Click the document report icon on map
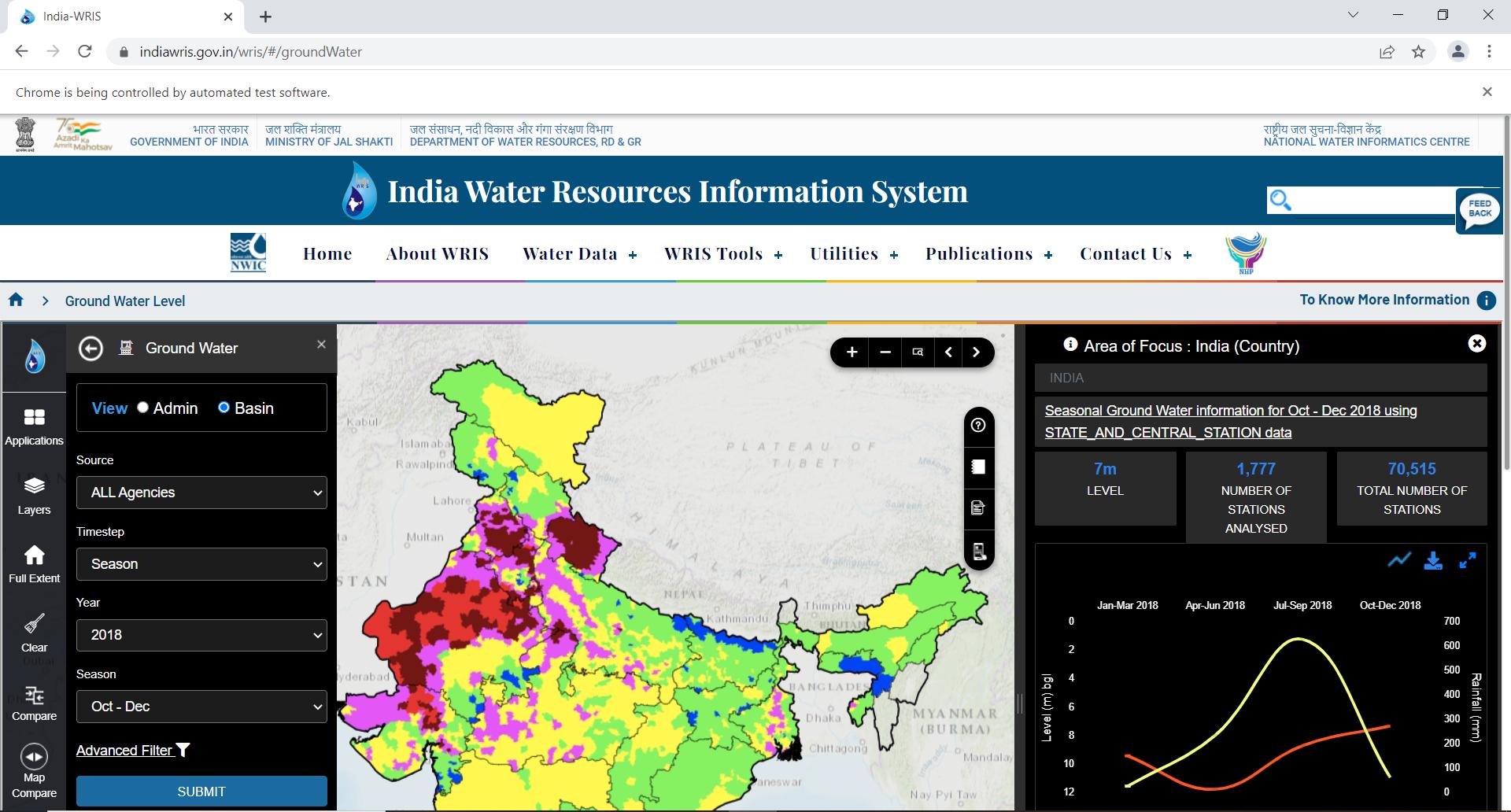1511x812 pixels. [978, 508]
